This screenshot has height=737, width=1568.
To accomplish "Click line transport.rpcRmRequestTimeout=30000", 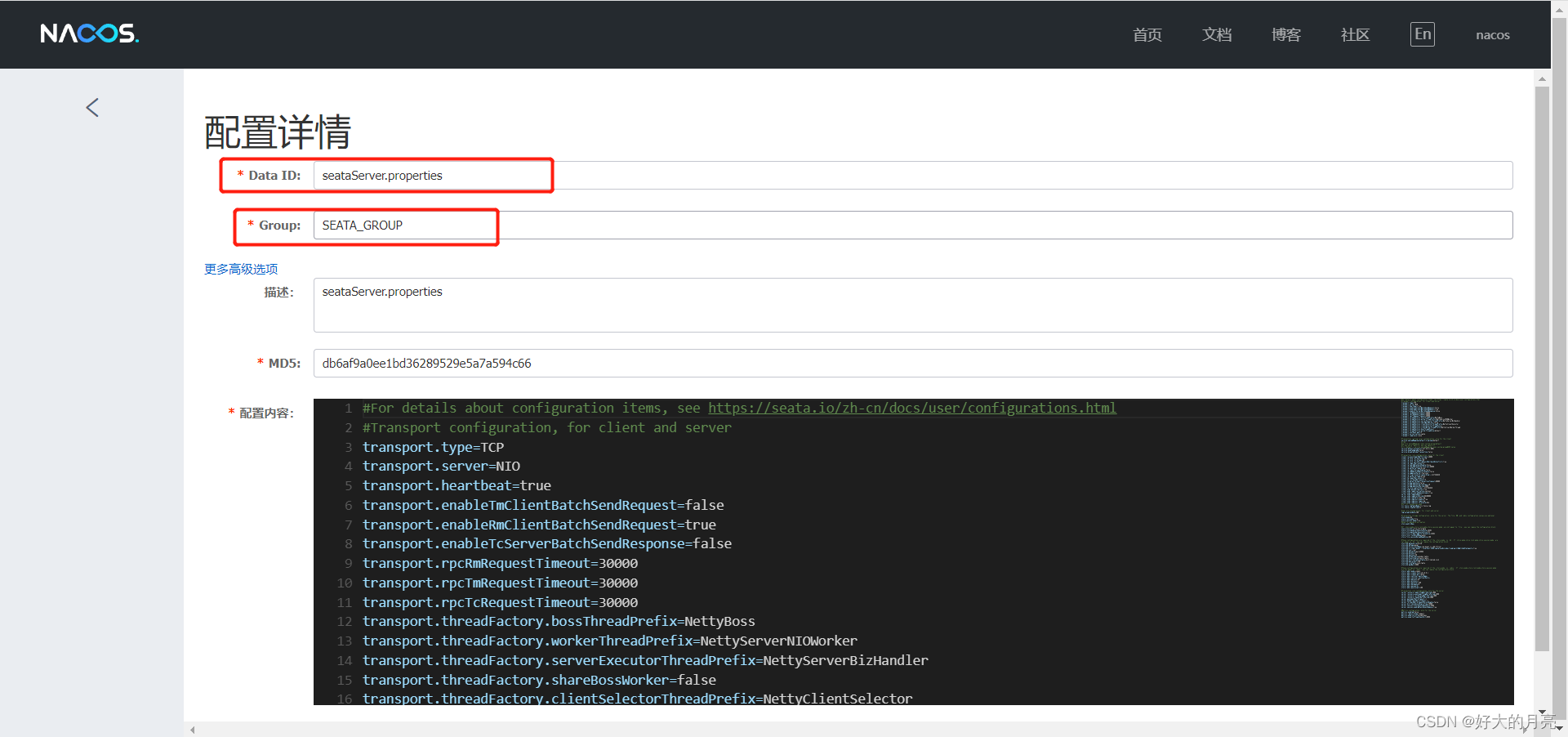I will [500, 564].
